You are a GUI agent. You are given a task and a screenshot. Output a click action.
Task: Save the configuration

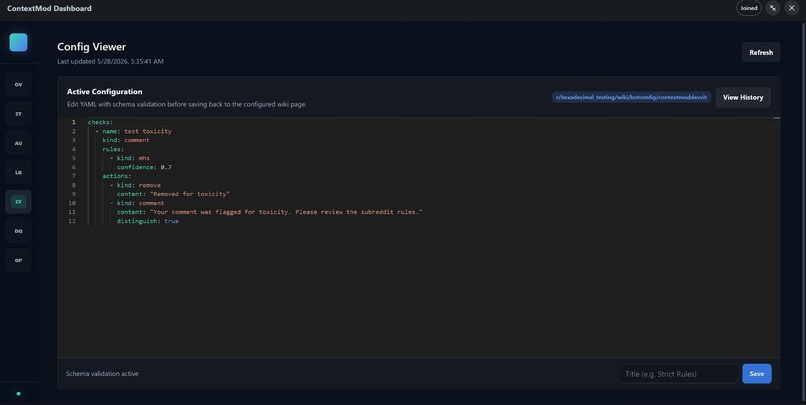pyautogui.click(x=757, y=374)
